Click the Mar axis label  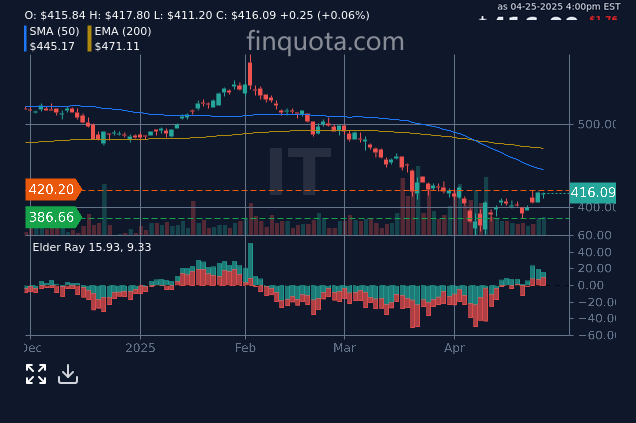coord(344,348)
